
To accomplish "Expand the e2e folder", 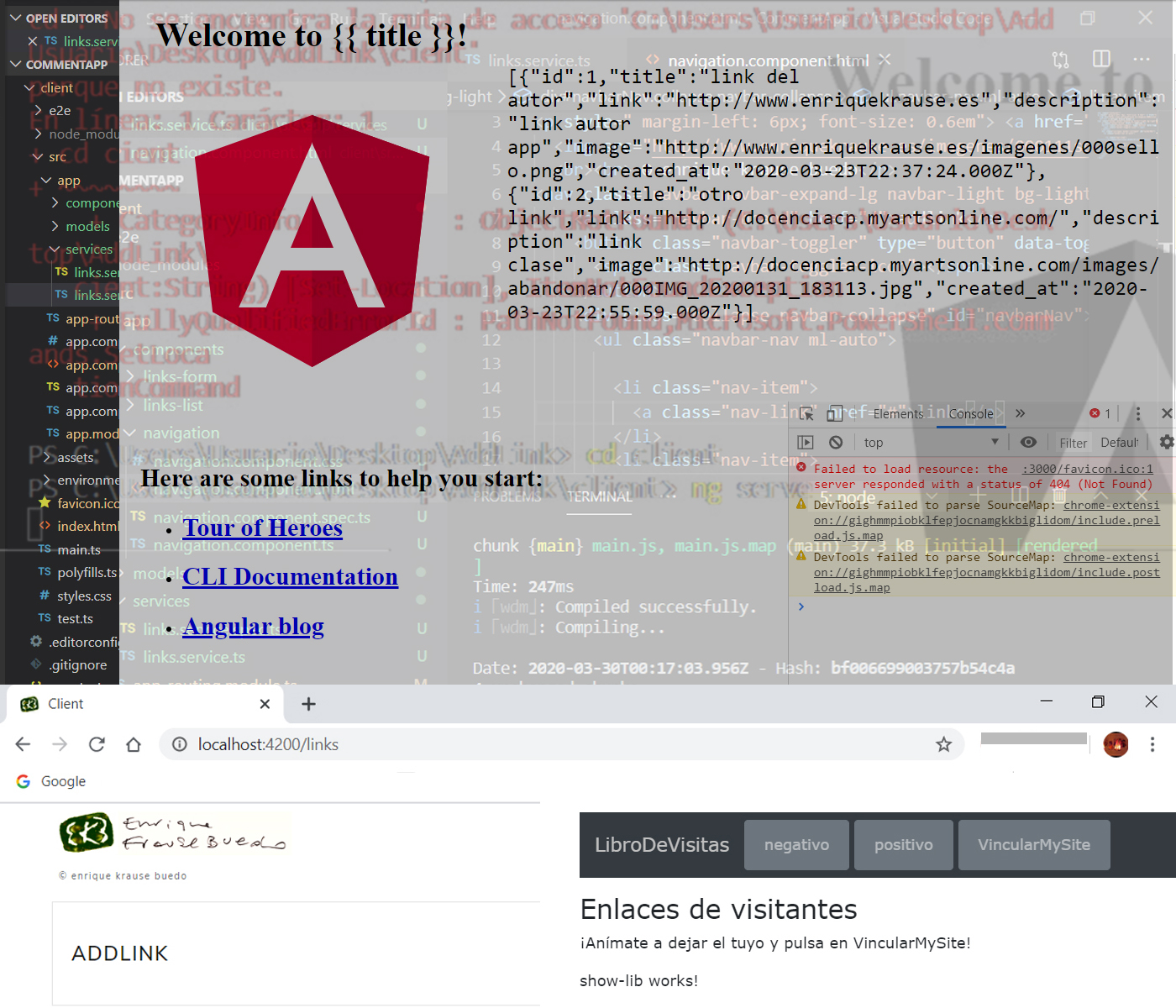I will 39,110.
